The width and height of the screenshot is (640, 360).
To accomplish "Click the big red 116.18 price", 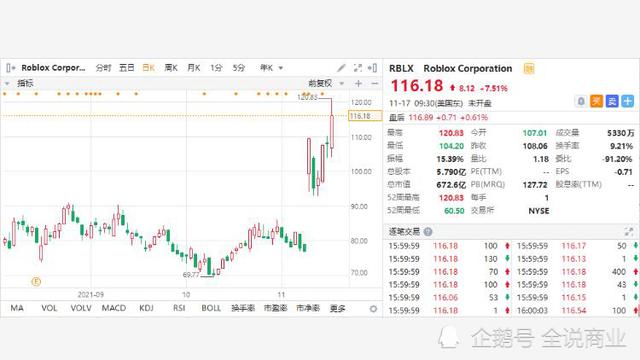I will 417,86.
